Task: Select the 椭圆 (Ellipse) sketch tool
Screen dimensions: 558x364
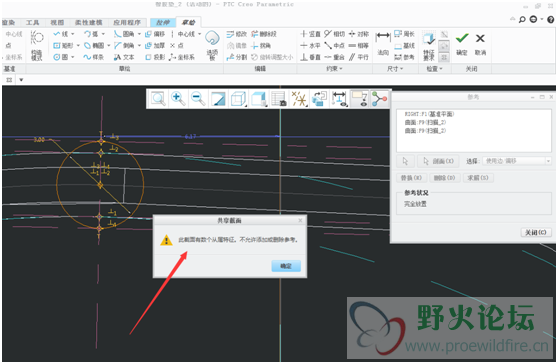Action: (x=94, y=46)
